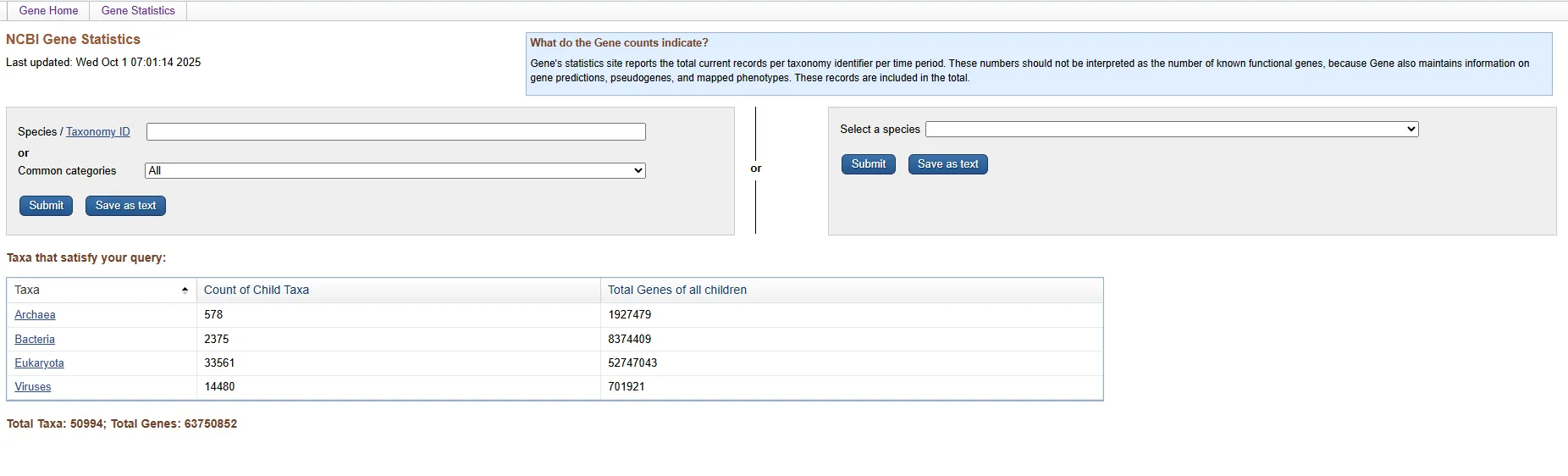Expand the Common categories dropdown
1568x476 pixels.
tap(395, 171)
